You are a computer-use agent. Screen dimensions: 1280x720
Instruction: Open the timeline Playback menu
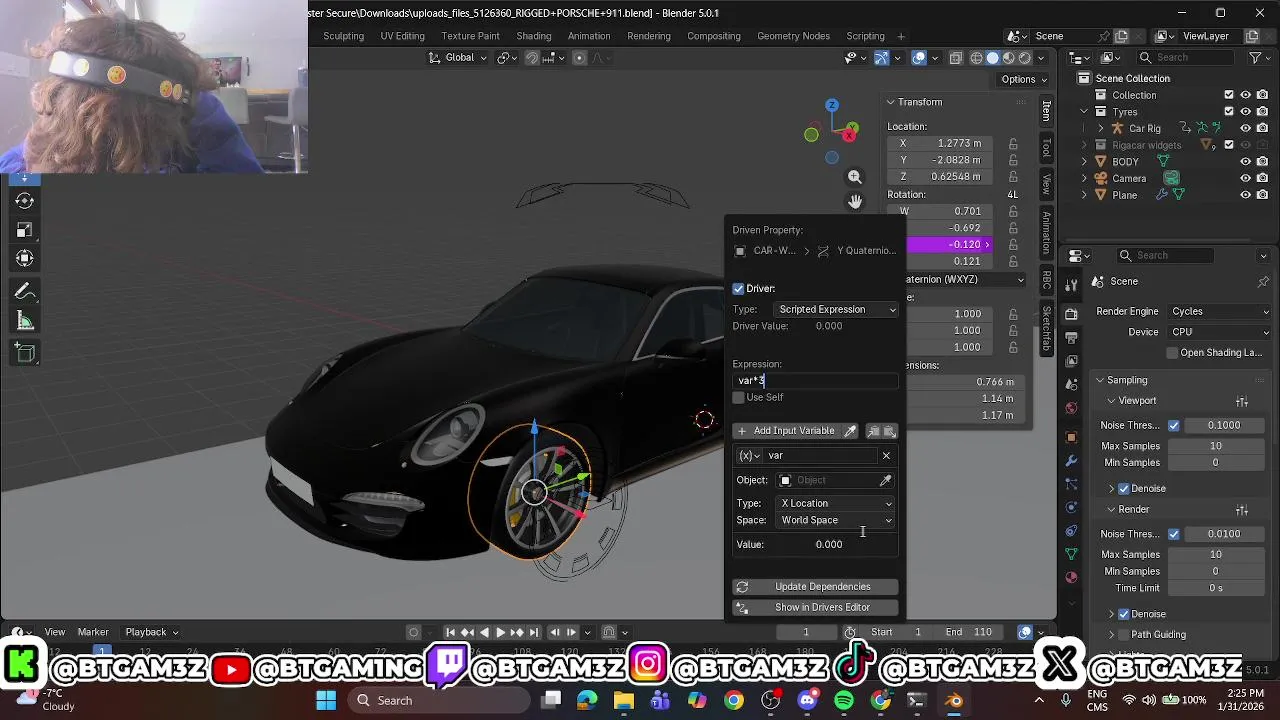[x=151, y=632]
